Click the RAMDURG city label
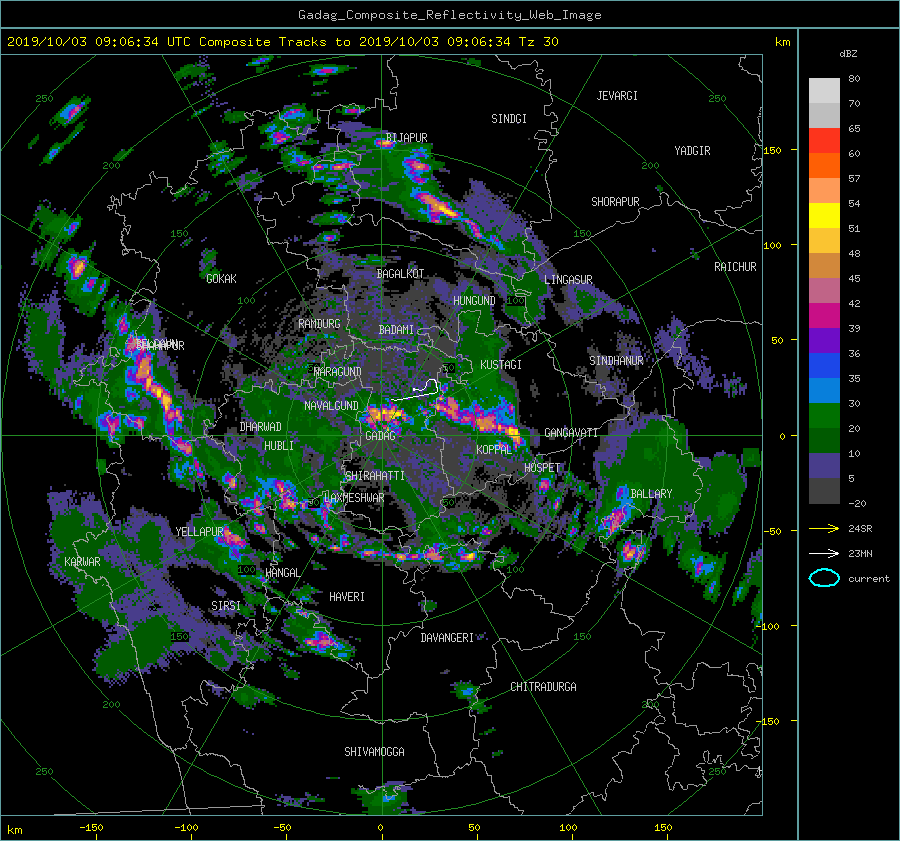The width and height of the screenshot is (900, 841). pos(319,324)
